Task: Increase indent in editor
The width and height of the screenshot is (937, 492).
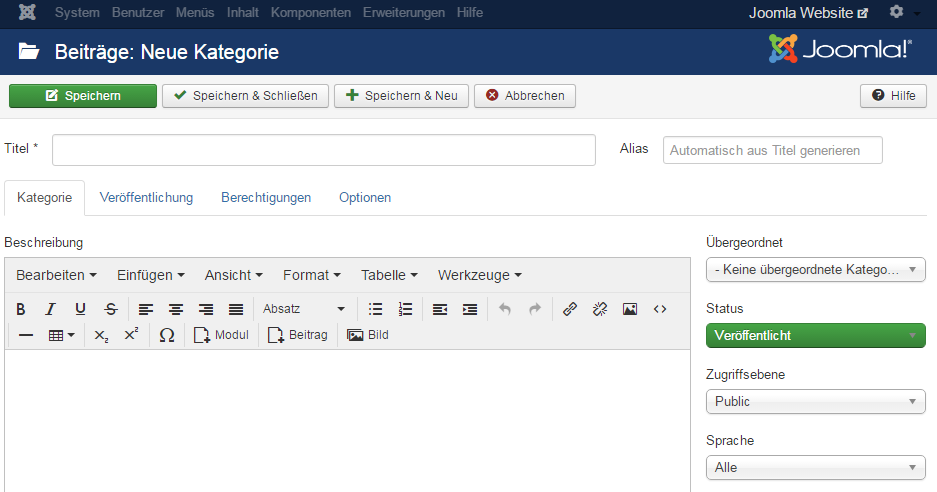Action: point(470,309)
